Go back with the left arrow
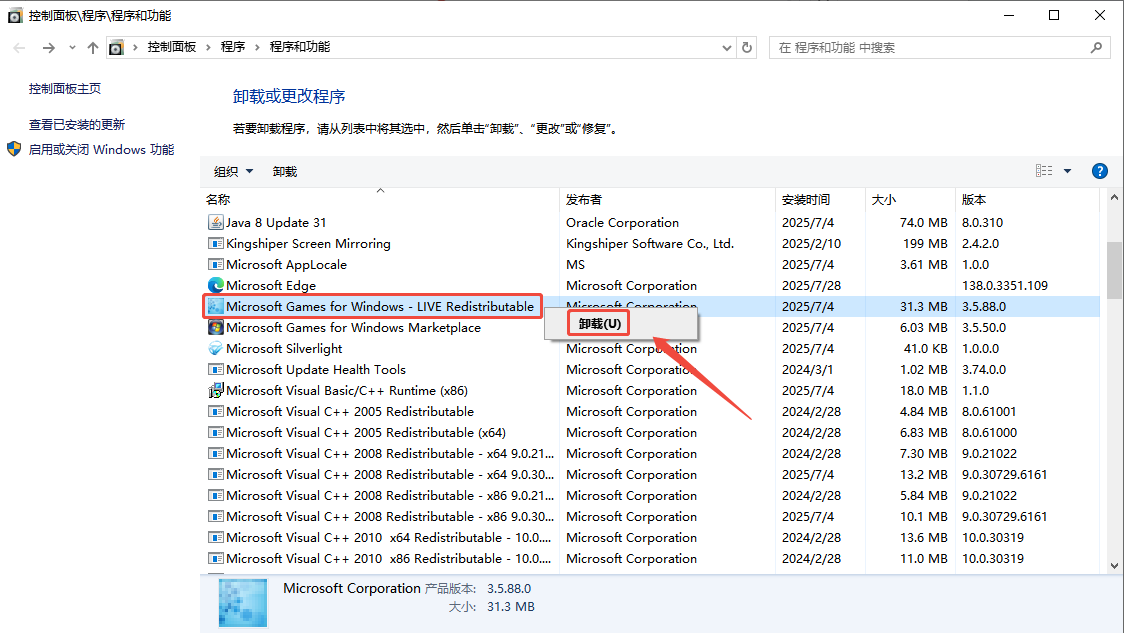Screen dimensions: 1124x633 (19, 47)
